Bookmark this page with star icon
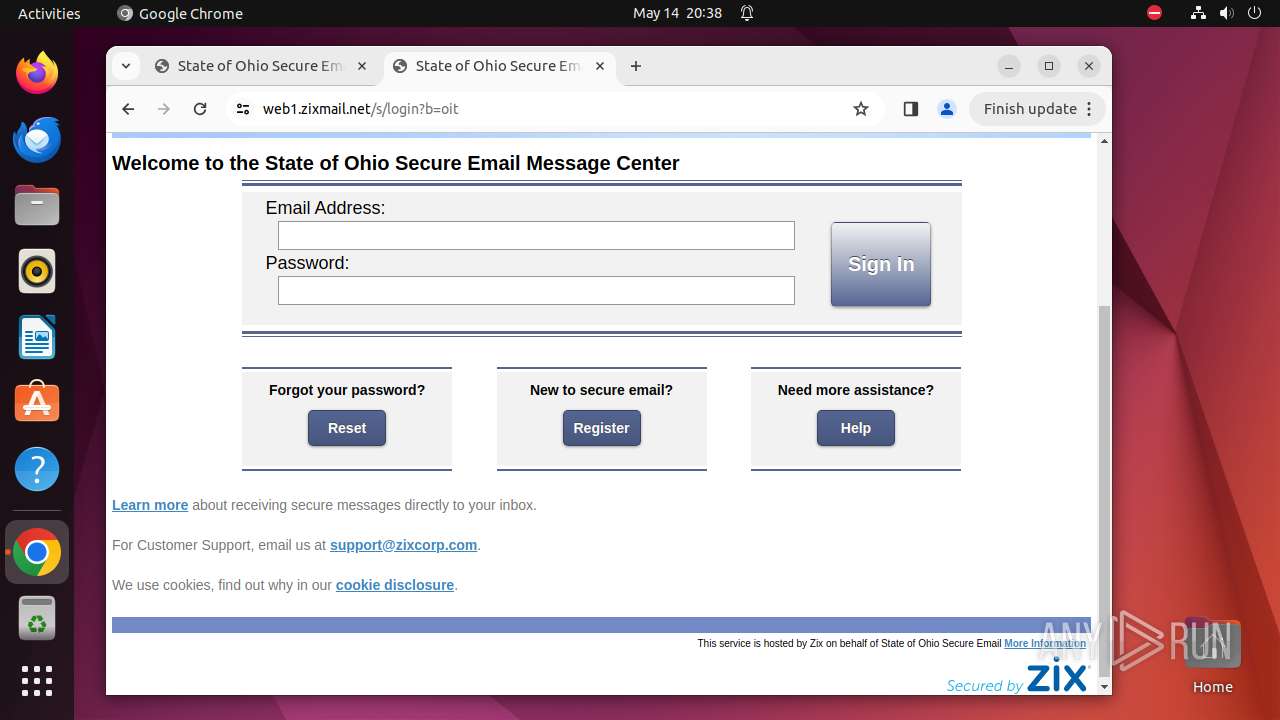The height and width of the screenshot is (720, 1280). (861, 109)
